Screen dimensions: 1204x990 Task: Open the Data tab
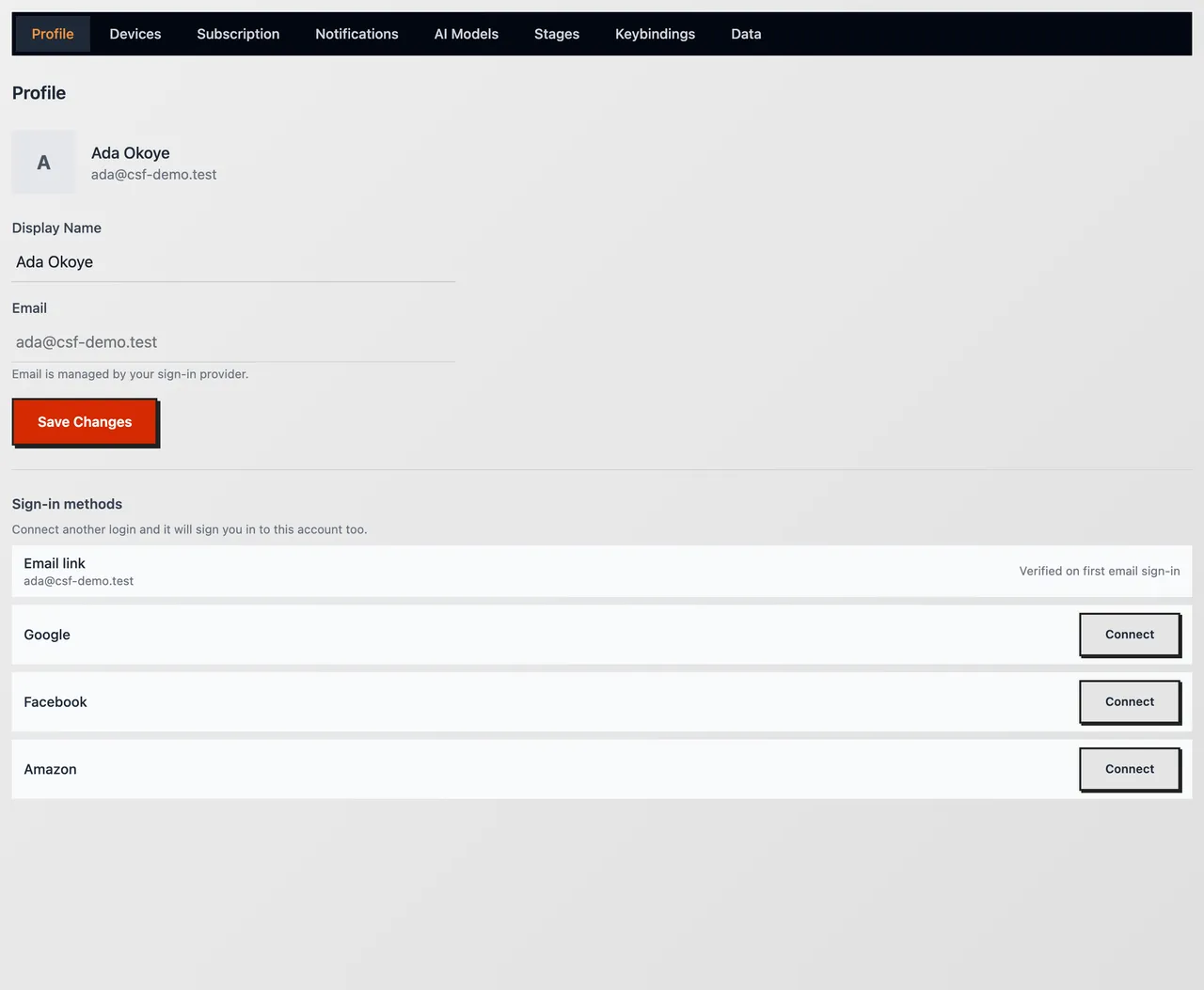point(746,34)
